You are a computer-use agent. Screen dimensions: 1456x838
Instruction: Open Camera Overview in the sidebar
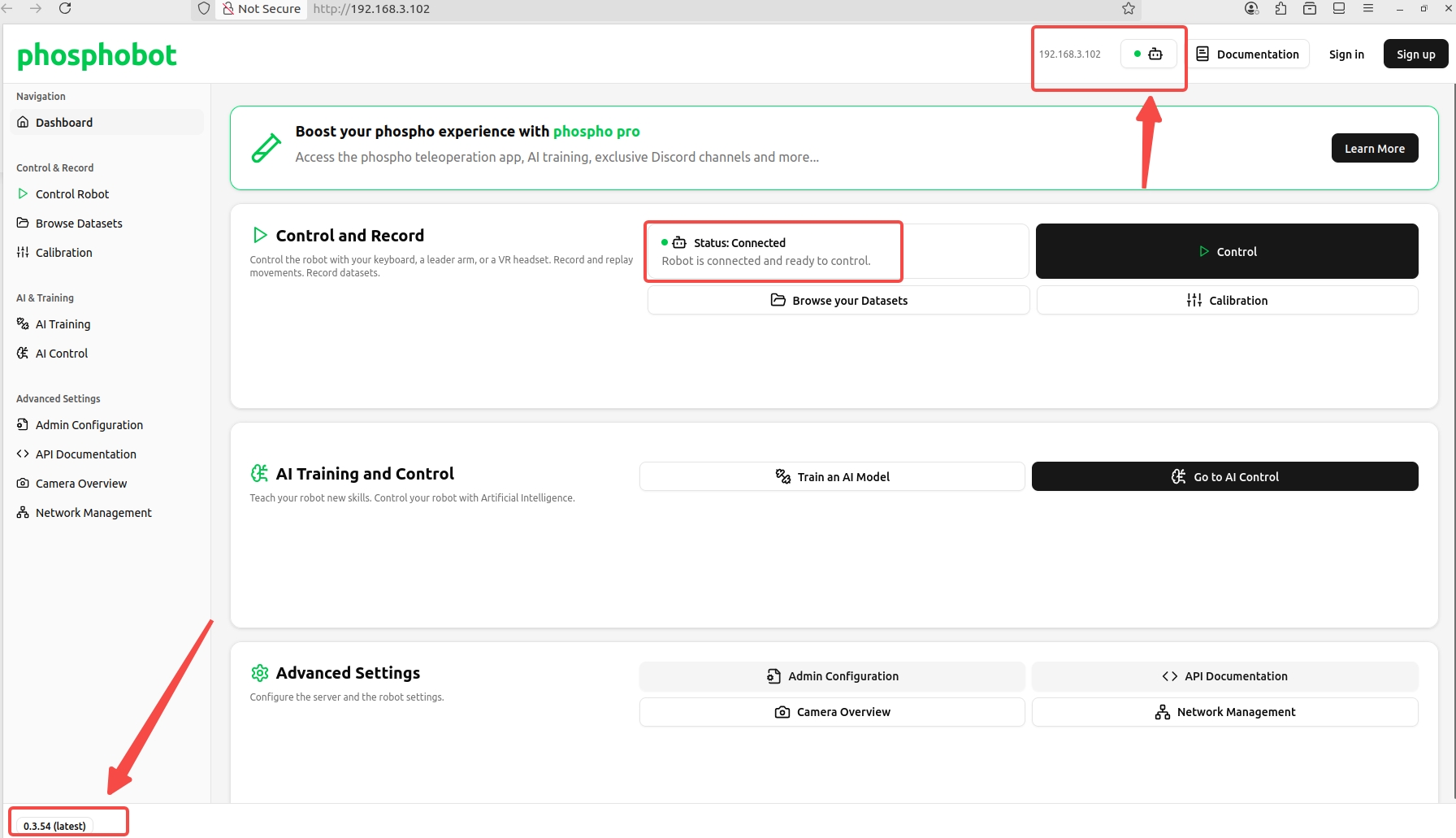[x=106, y=484]
